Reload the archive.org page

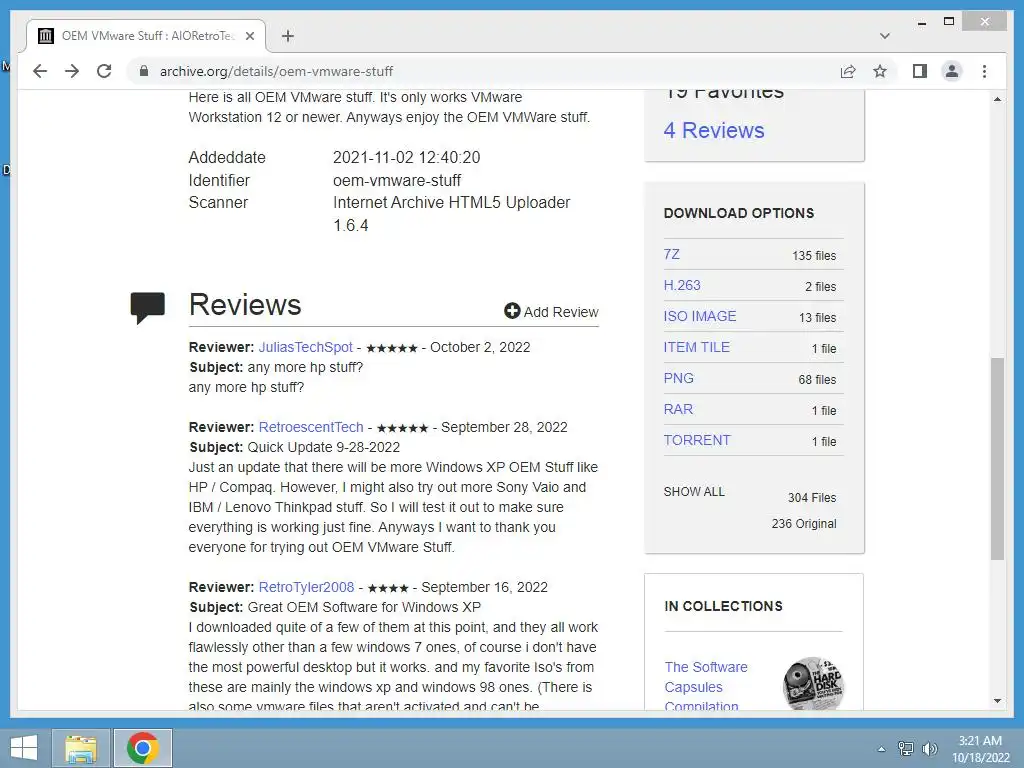[x=104, y=71]
